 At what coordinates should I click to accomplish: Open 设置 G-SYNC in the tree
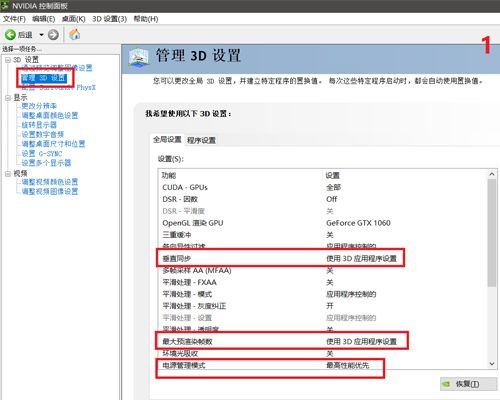tap(42, 154)
